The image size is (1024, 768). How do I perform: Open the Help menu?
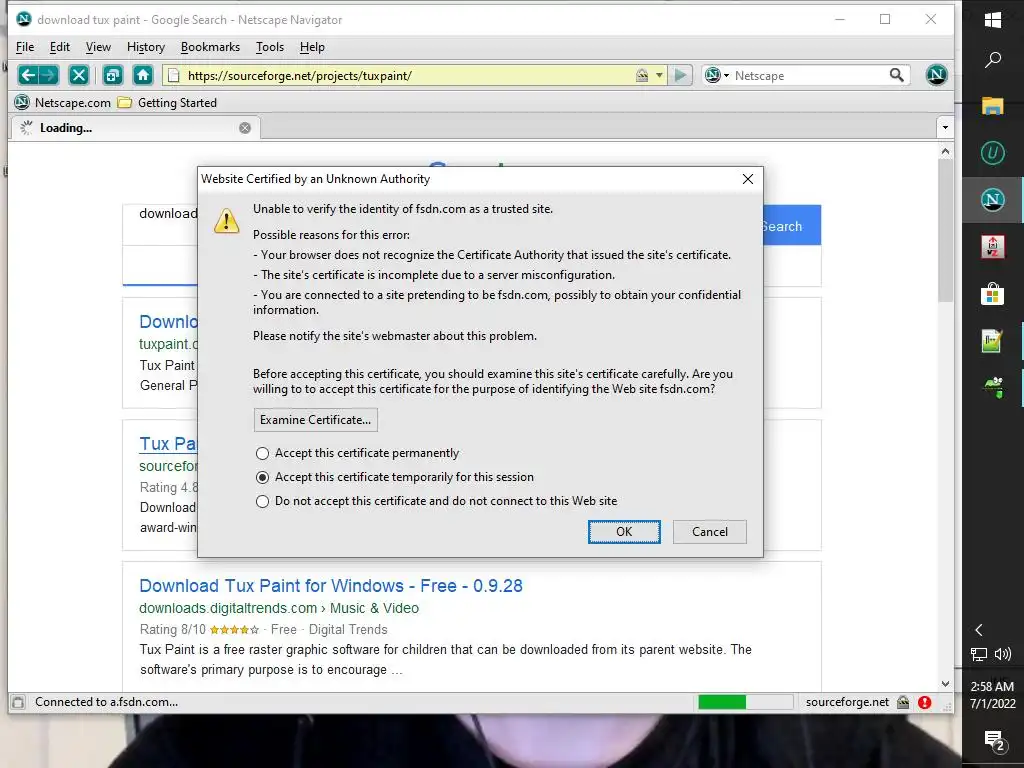point(312,47)
